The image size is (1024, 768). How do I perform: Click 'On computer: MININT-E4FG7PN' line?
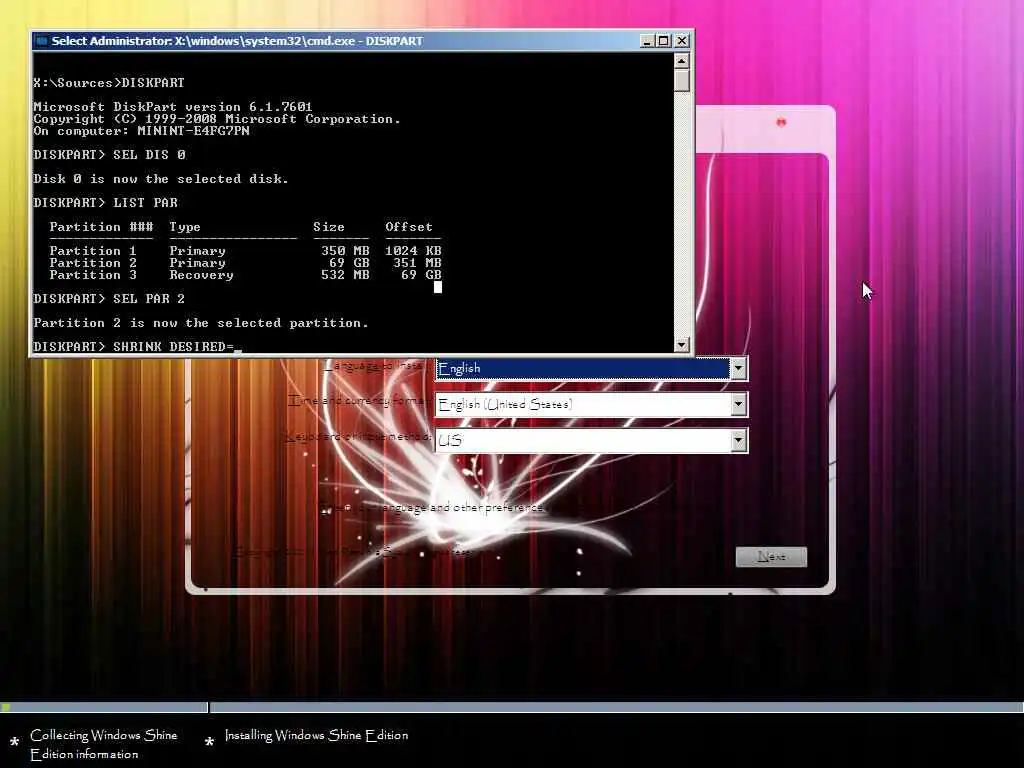142,131
